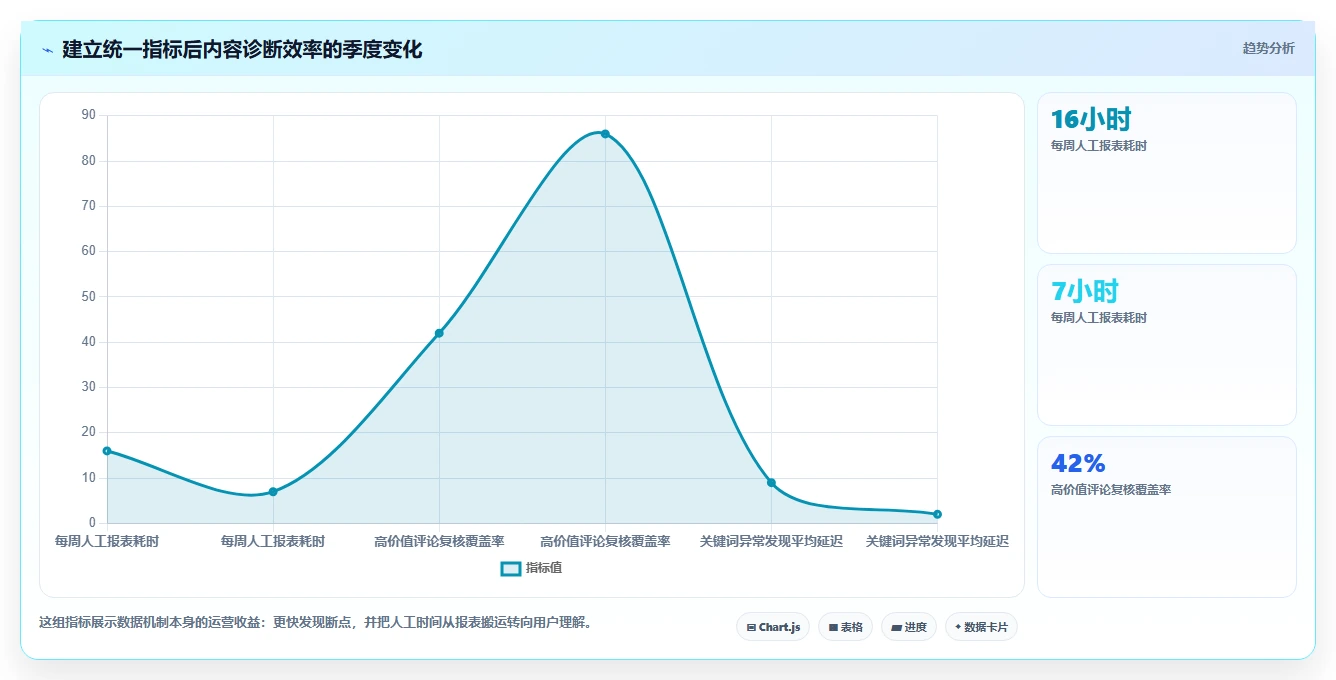The width and height of the screenshot is (1336, 680).
Task: Click the chart data point at value 9
Action: point(771,483)
